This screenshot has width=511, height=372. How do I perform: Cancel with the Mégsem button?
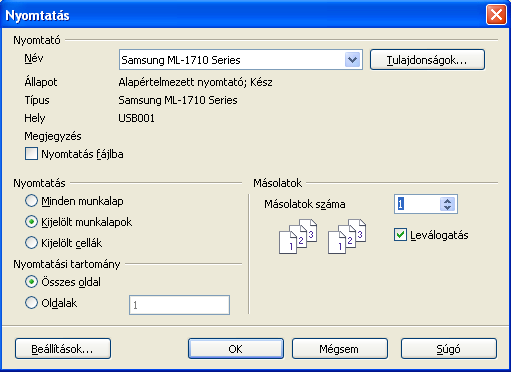click(x=340, y=349)
